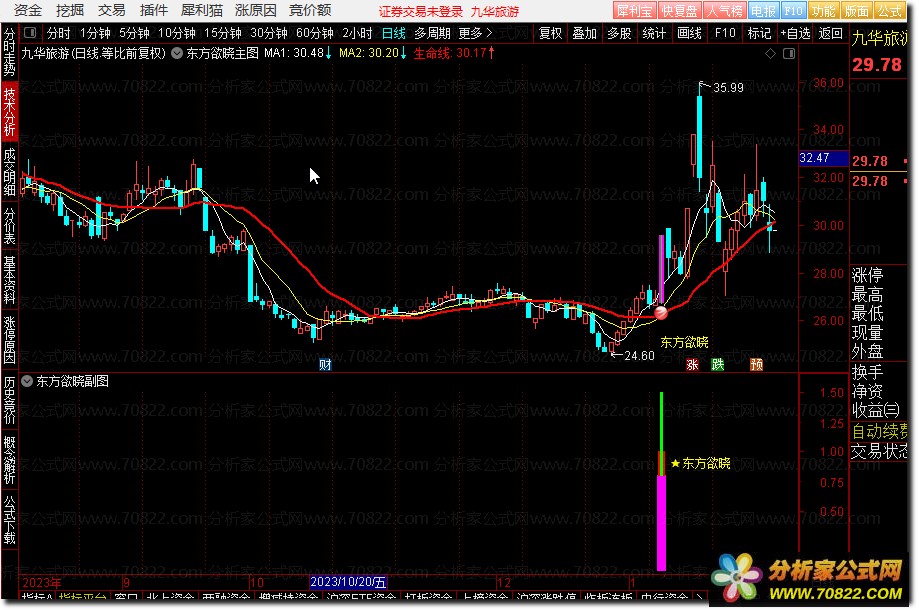The width and height of the screenshot is (919, 610).
Task: Switch to 分时 period
Action: [x=58, y=33]
